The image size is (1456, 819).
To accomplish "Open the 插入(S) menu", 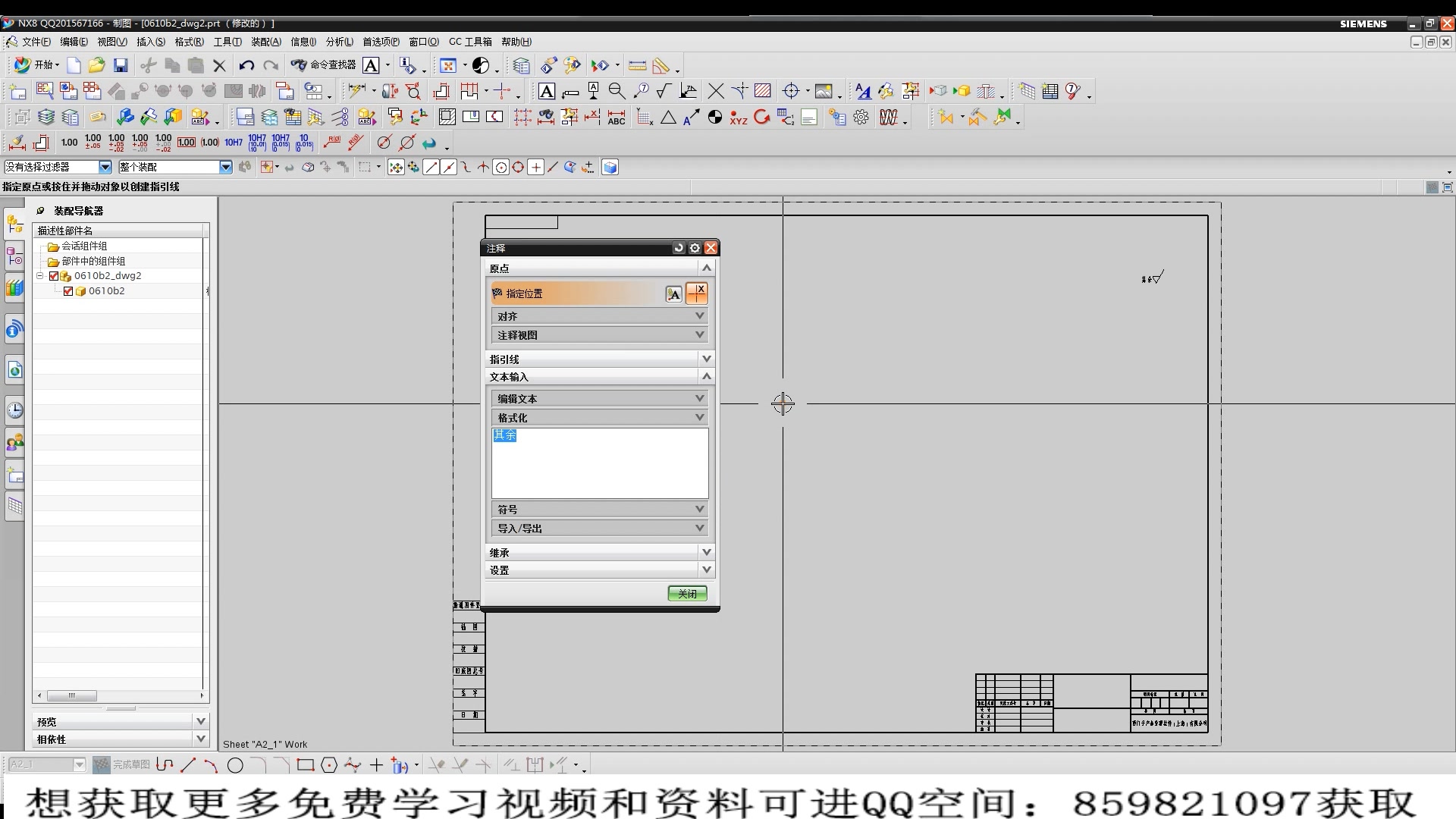I will click(x=150, y=42).
